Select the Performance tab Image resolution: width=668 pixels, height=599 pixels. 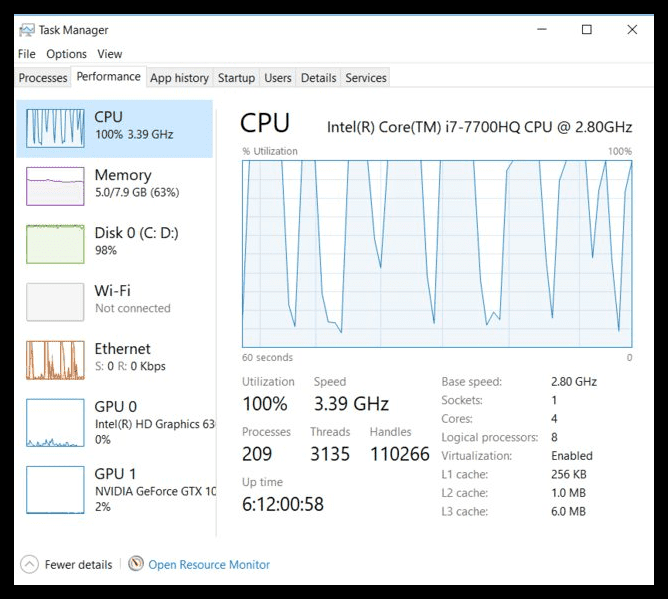(109, 77)
